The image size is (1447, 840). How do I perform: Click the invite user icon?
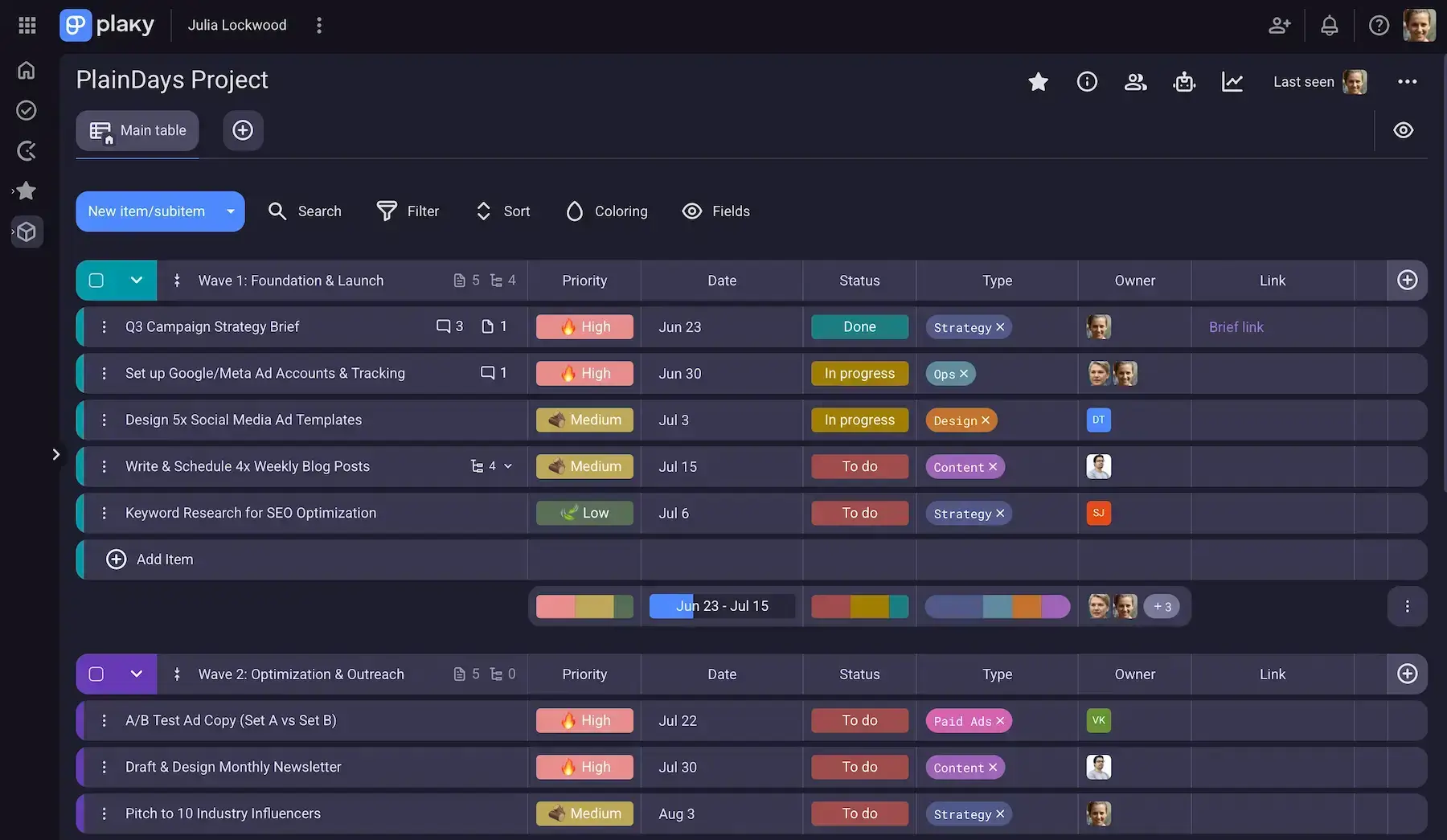click(x=1279, y=26)
